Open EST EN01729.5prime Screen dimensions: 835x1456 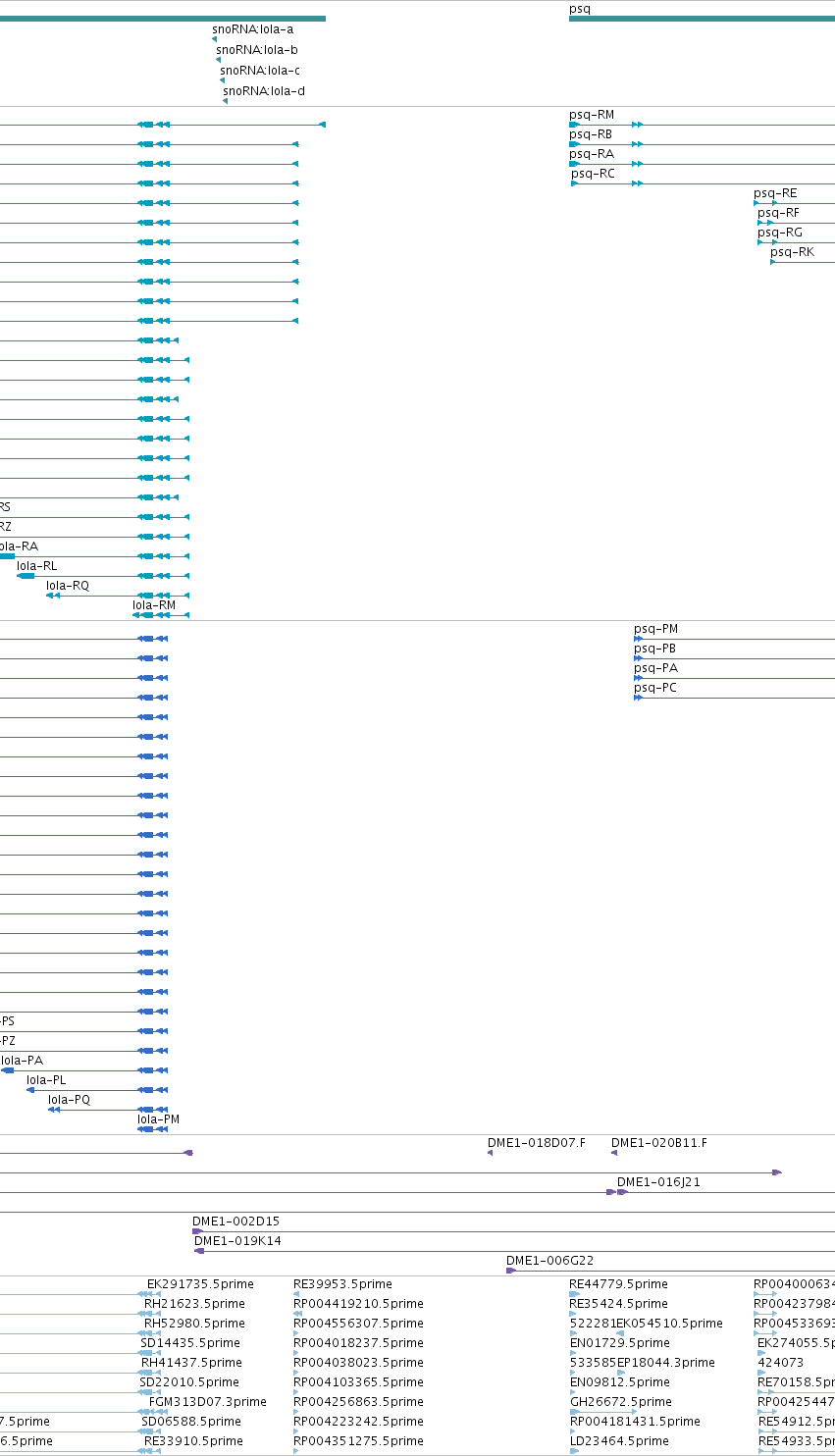click(618, 1343)
